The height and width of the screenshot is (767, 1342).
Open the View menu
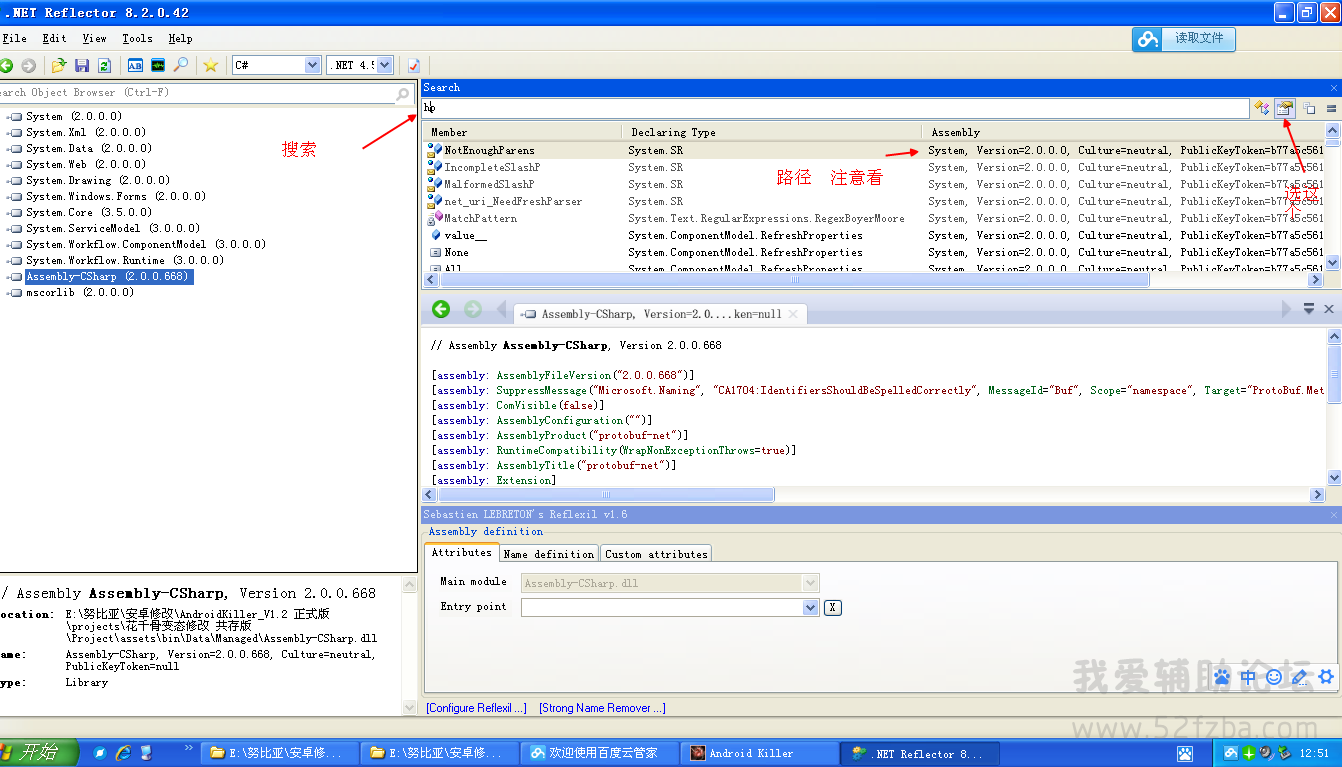coord(94,39)
